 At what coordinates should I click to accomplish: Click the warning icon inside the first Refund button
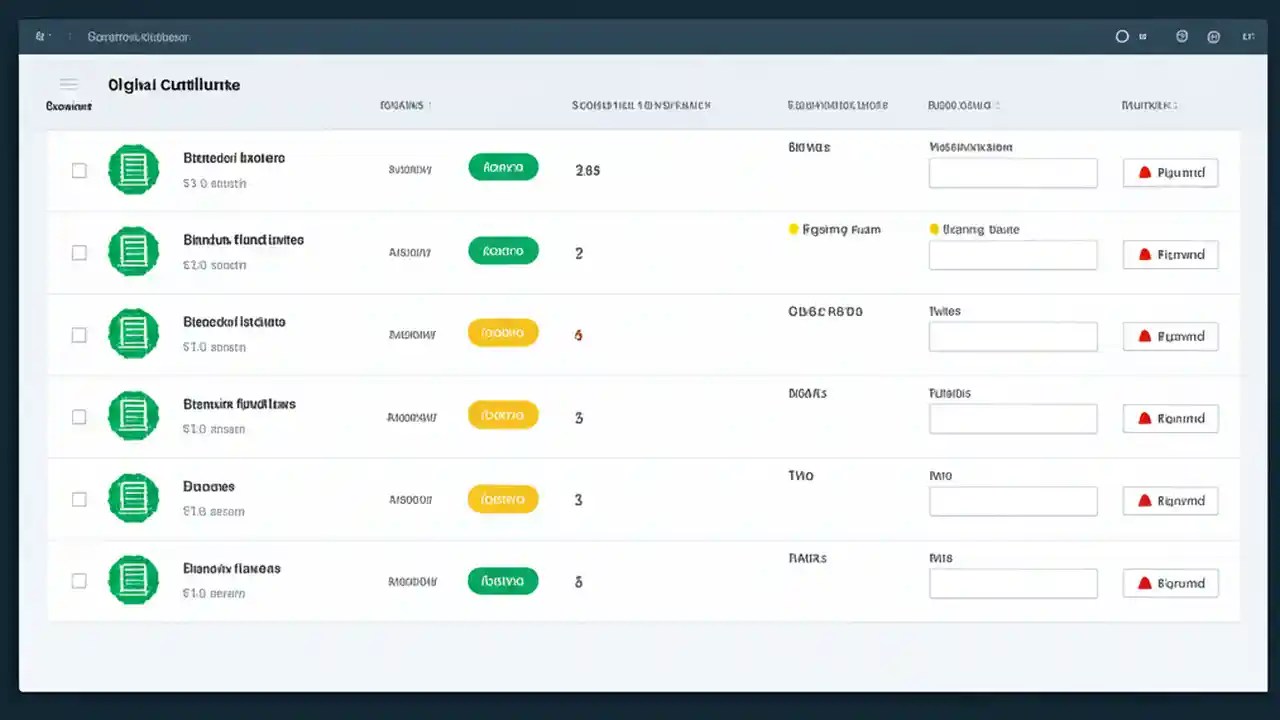point(1146,172)
